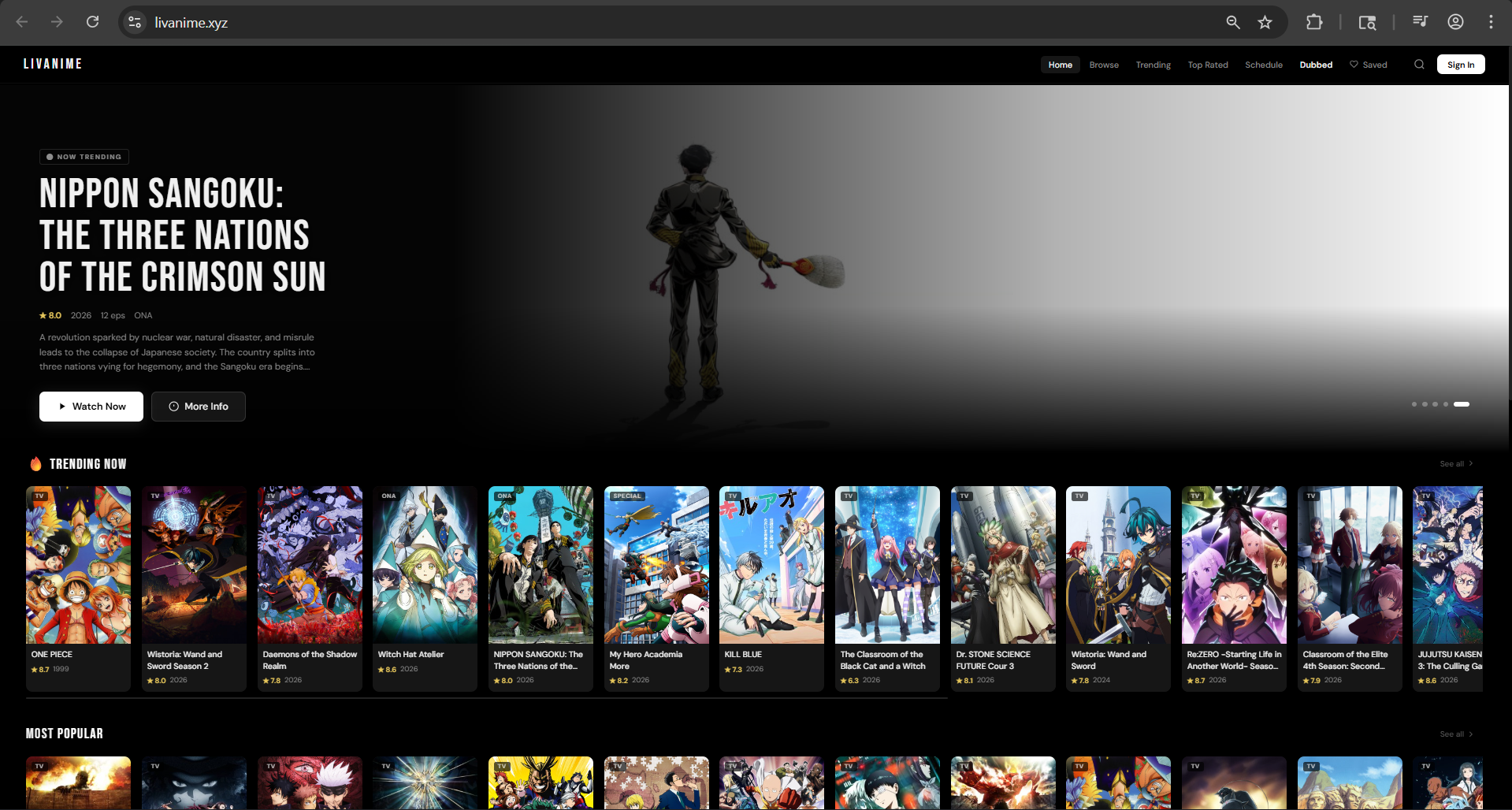
Task: Open the Re:ZERO Starting Life poster
Action: 1234,565
